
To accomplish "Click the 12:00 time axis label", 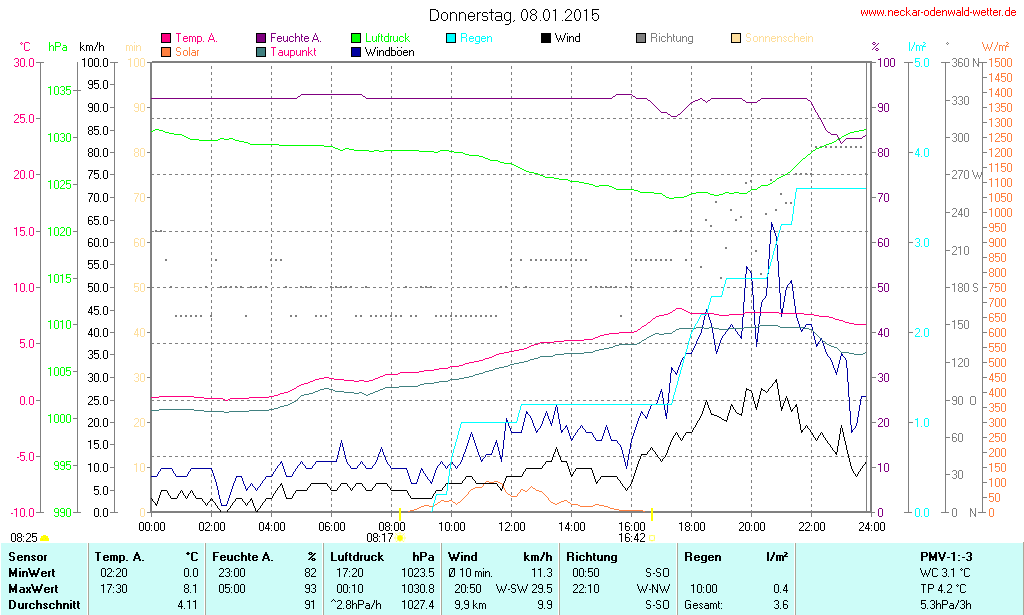I will (x=512, y=526).
